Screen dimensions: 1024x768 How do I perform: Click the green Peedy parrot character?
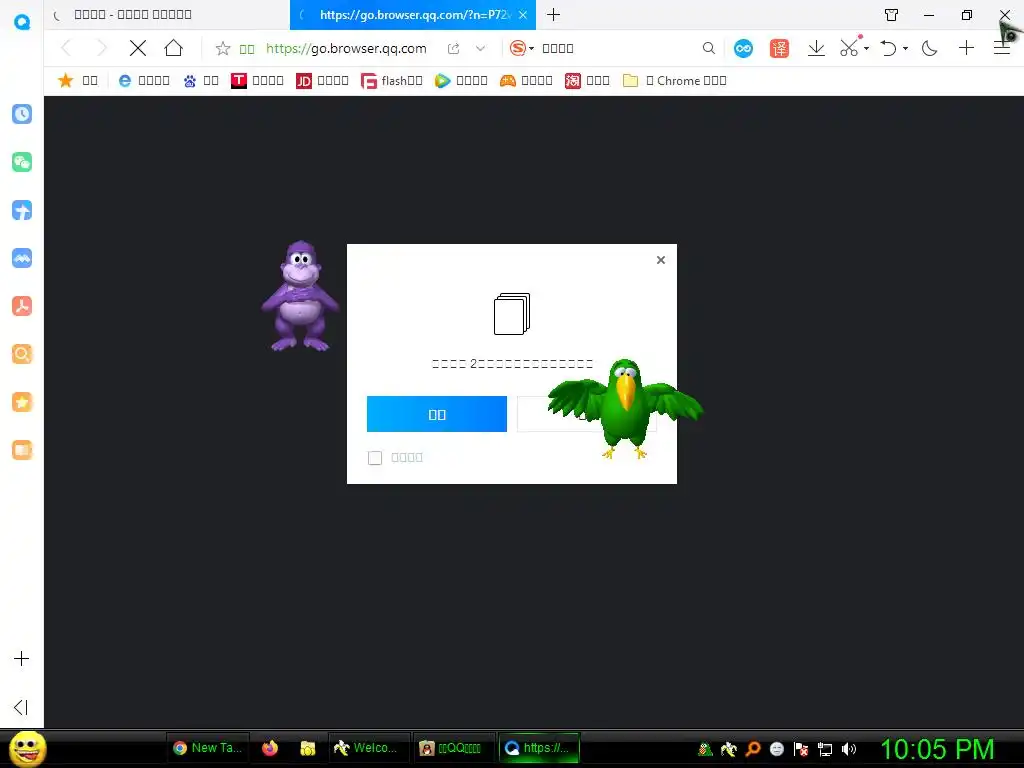click(x=625, y=409)
